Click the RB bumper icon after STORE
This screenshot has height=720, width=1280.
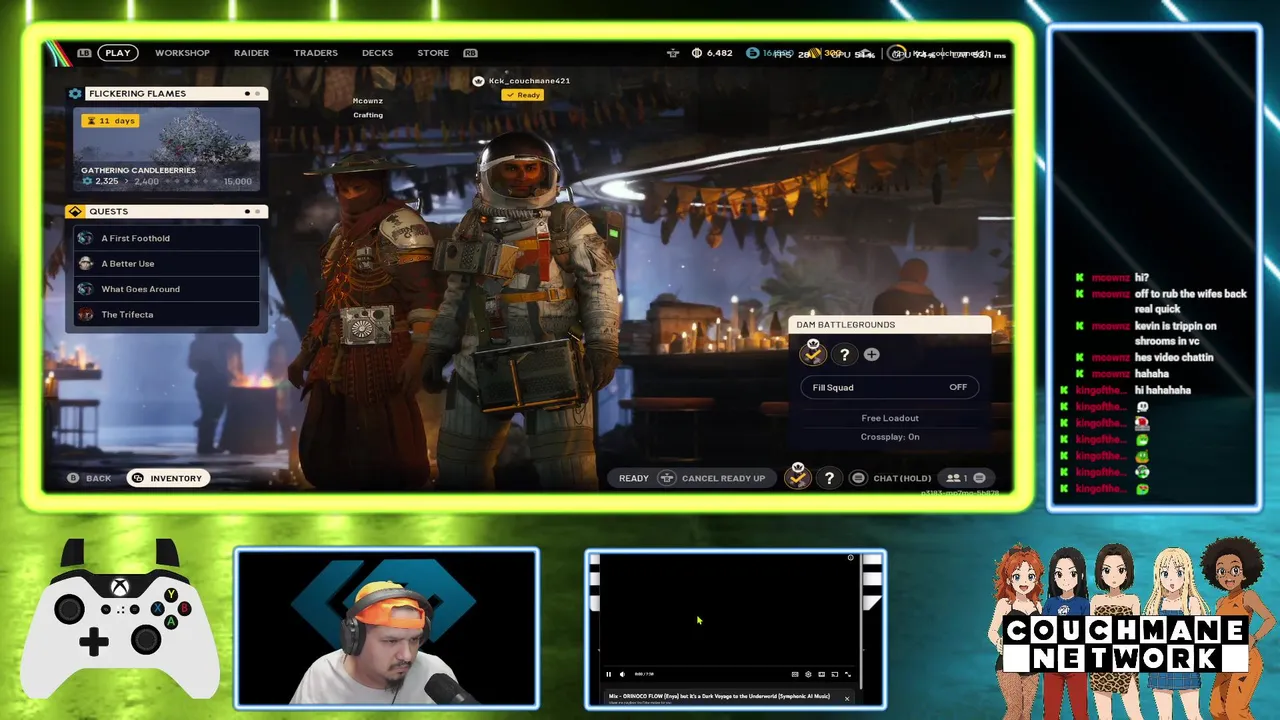470,53
